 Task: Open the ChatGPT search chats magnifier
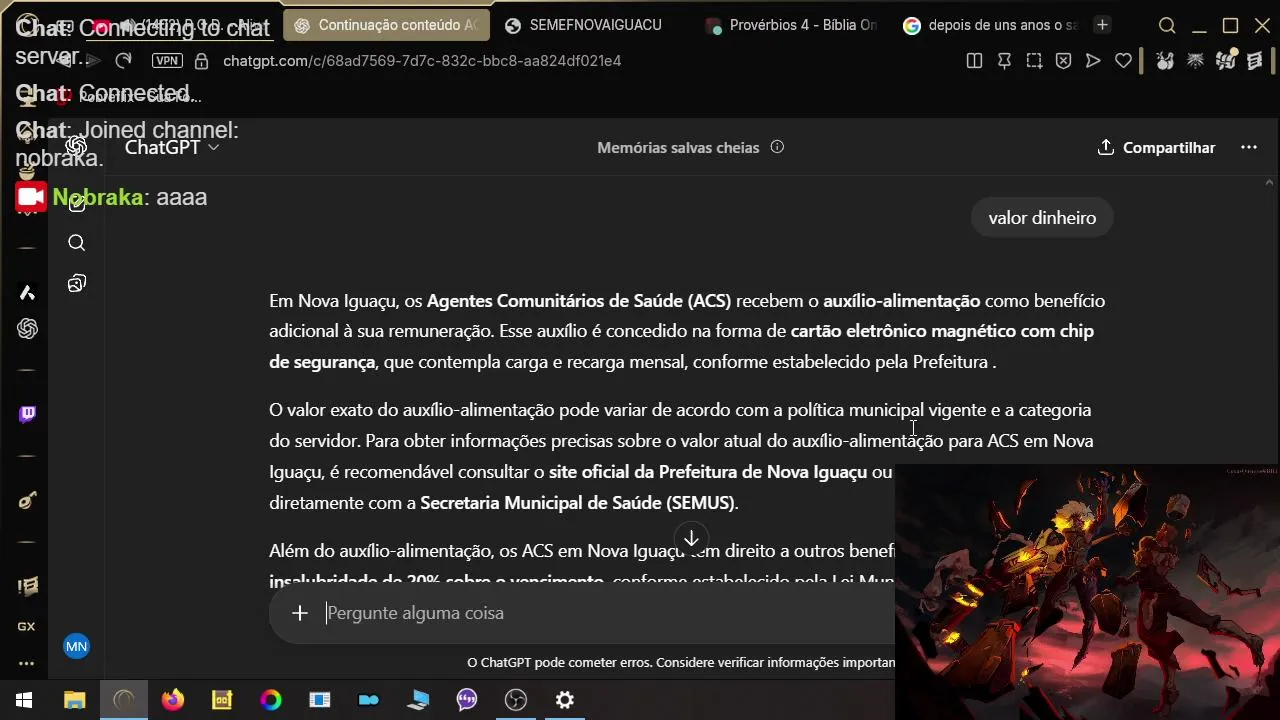tap(77, 243)
